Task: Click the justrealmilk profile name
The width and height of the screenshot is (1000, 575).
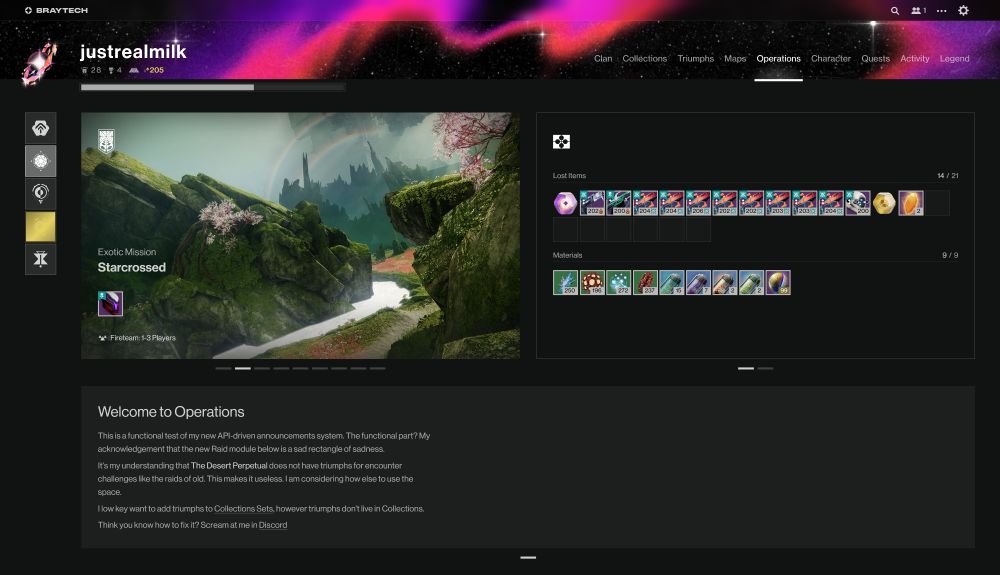Action: coord(133,52)
